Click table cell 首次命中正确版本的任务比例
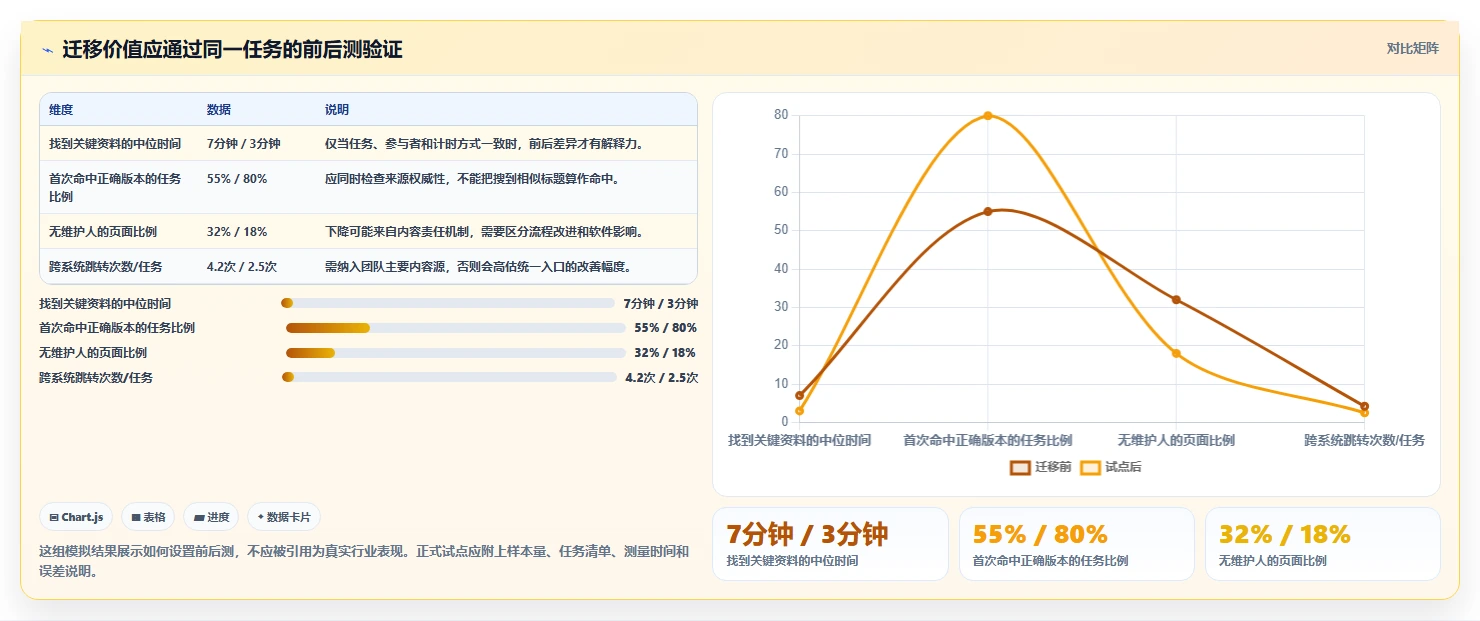 click(115, 187)
